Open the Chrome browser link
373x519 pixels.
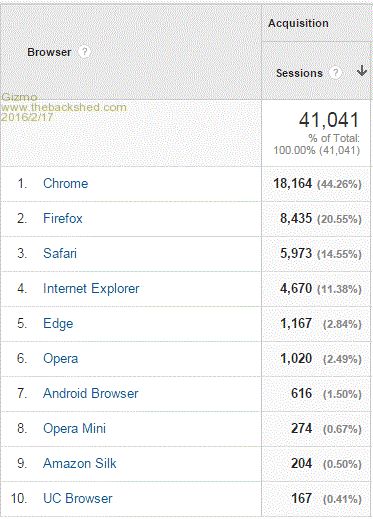pyautogui.click(x=66, y=183)
